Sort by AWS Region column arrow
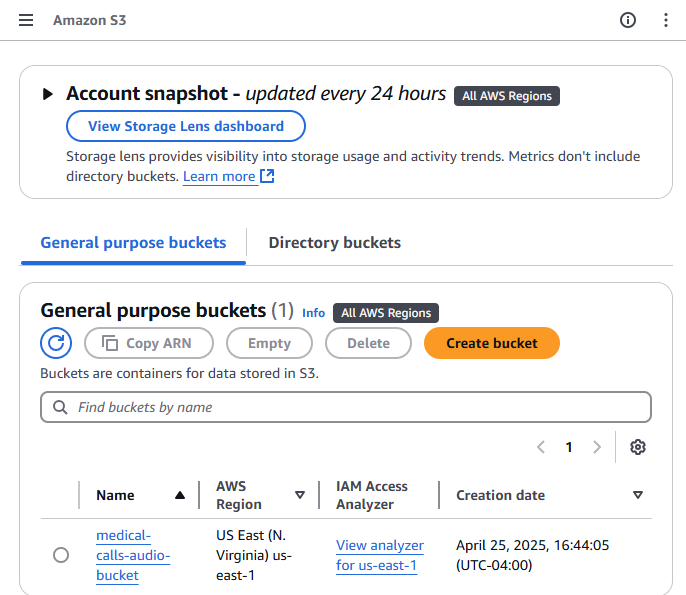Image resolution: width=686 pixels, height=595 pixels. (300, 495)
